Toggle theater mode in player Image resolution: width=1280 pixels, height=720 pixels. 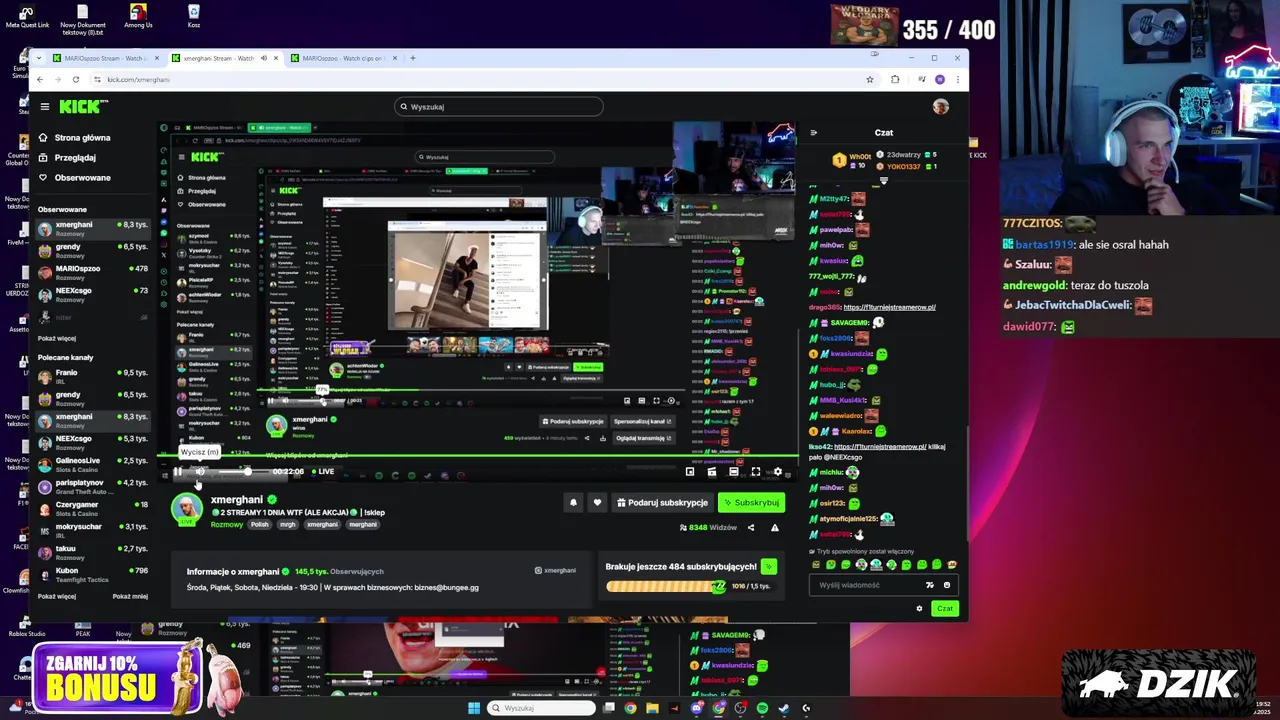734,472
